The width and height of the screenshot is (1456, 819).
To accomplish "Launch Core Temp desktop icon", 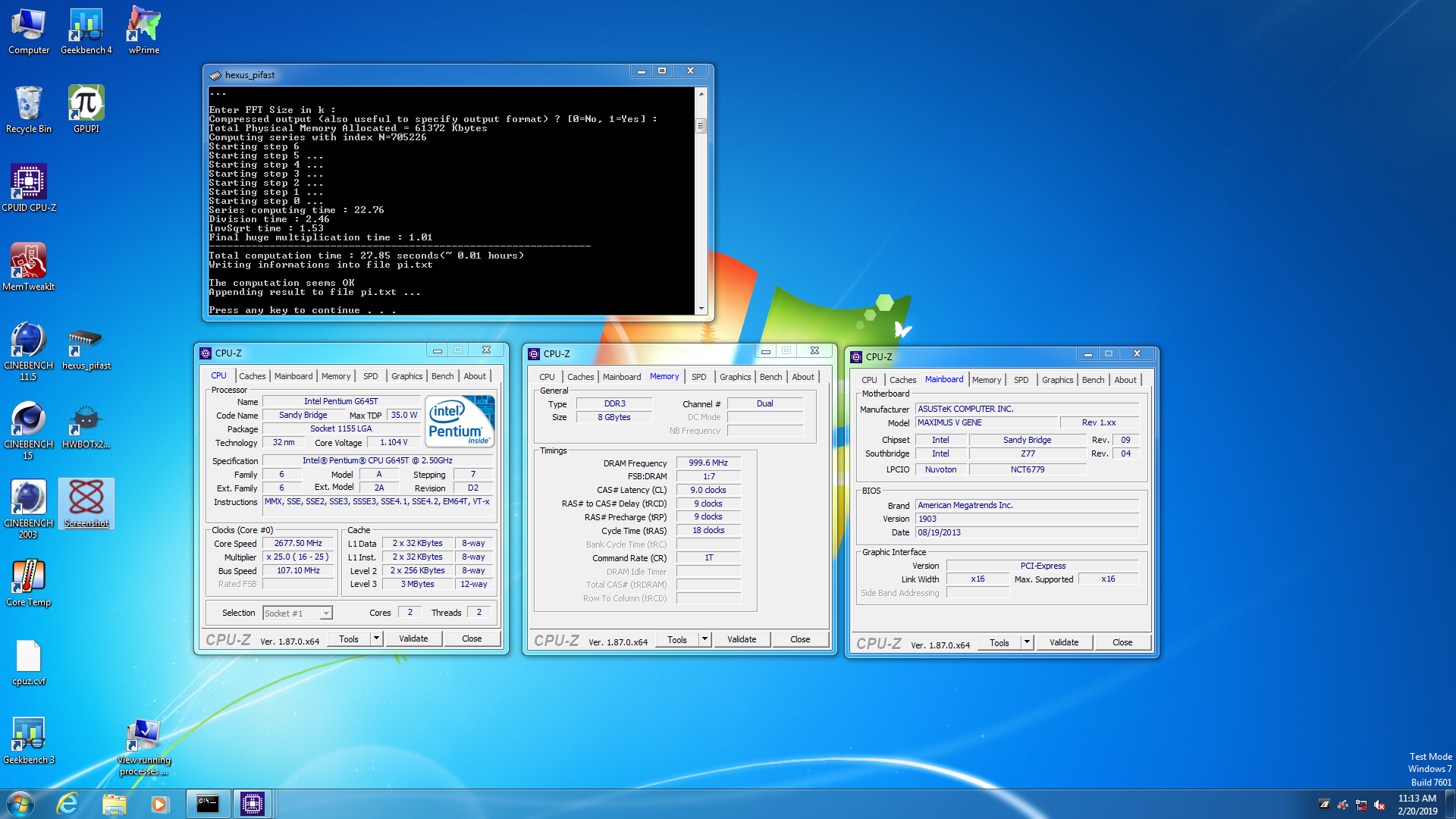I will coord(29,583).
